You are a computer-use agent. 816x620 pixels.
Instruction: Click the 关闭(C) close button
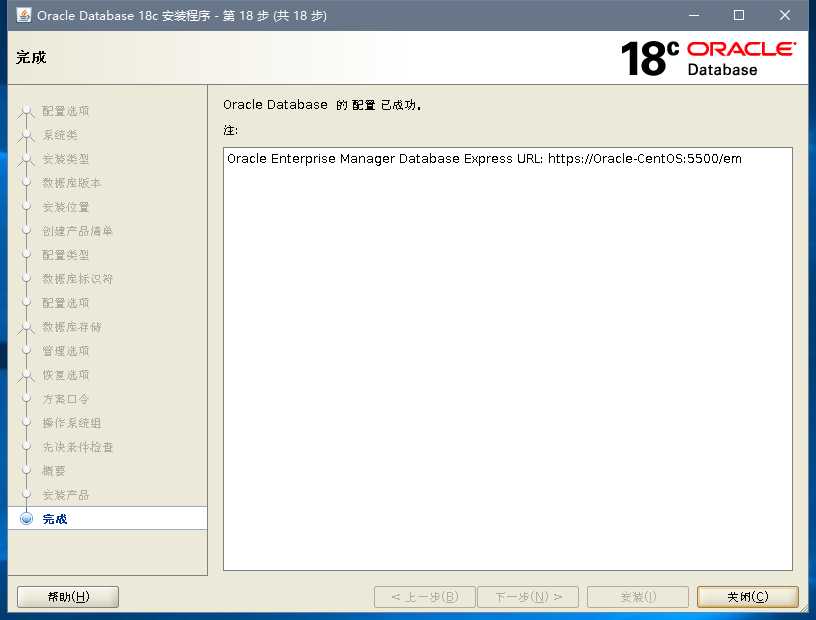747,597
